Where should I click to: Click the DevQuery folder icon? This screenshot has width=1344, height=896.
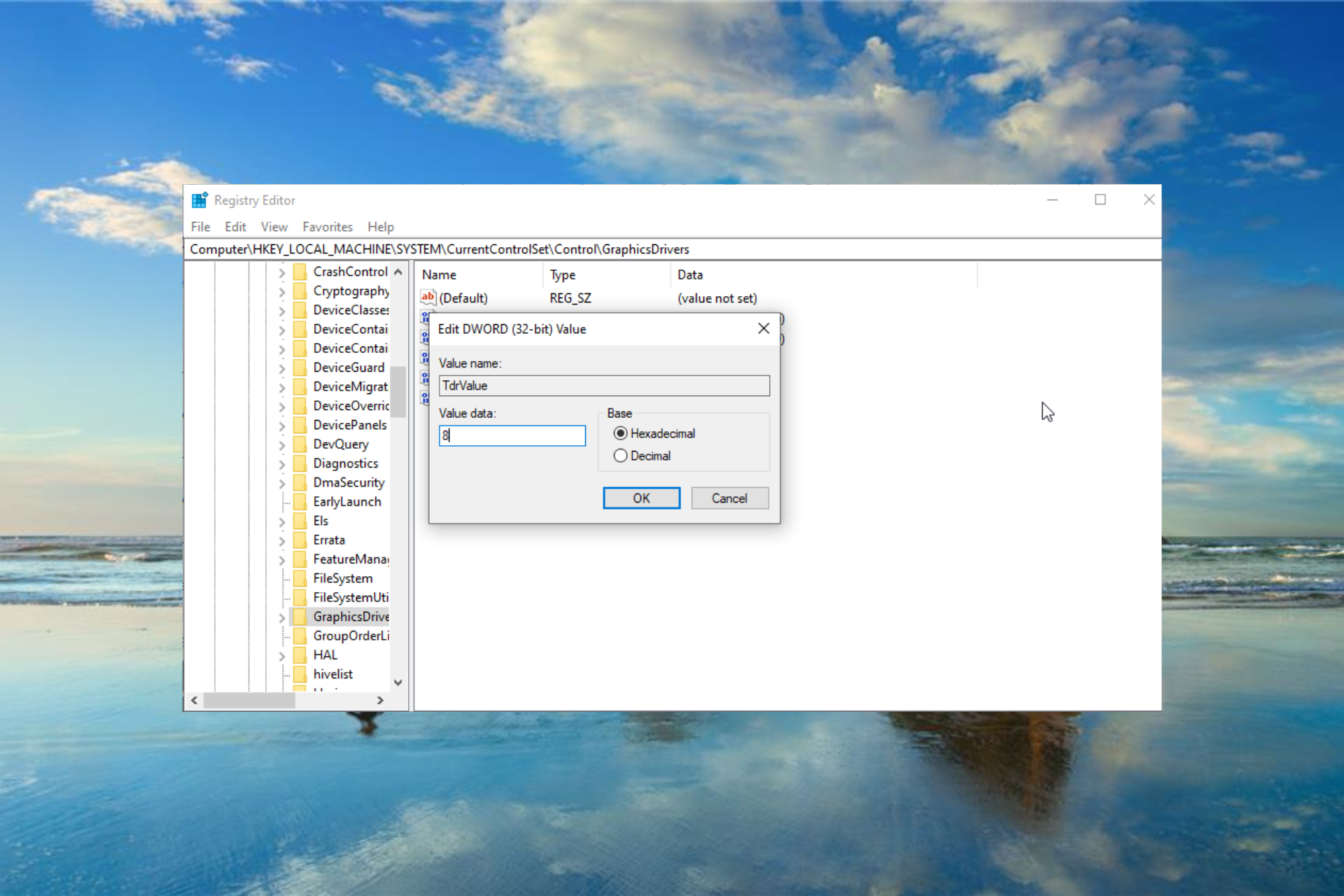click(300, 444)
